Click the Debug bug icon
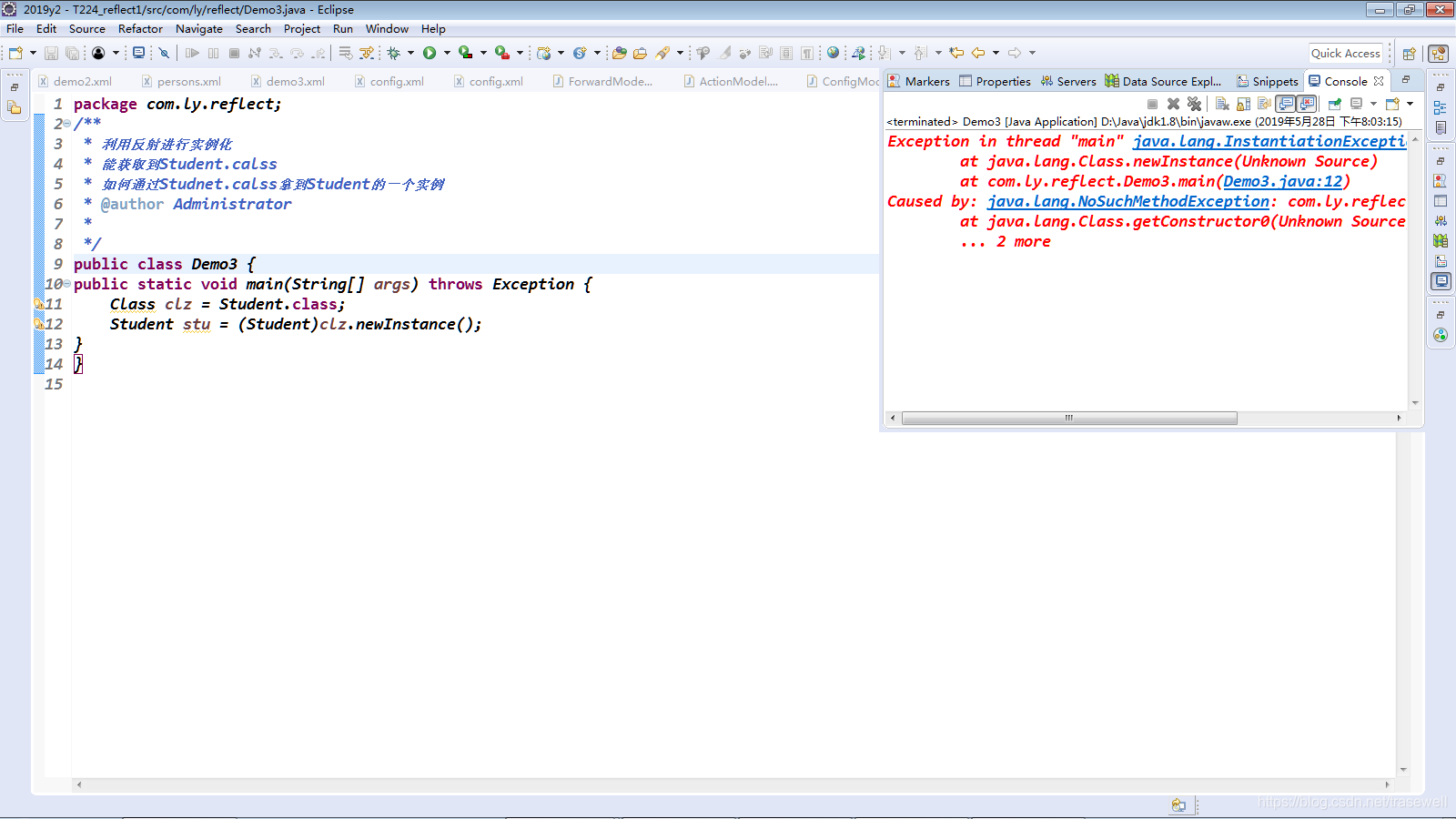This screenshot has height=819, width=1456. (393, 53)
